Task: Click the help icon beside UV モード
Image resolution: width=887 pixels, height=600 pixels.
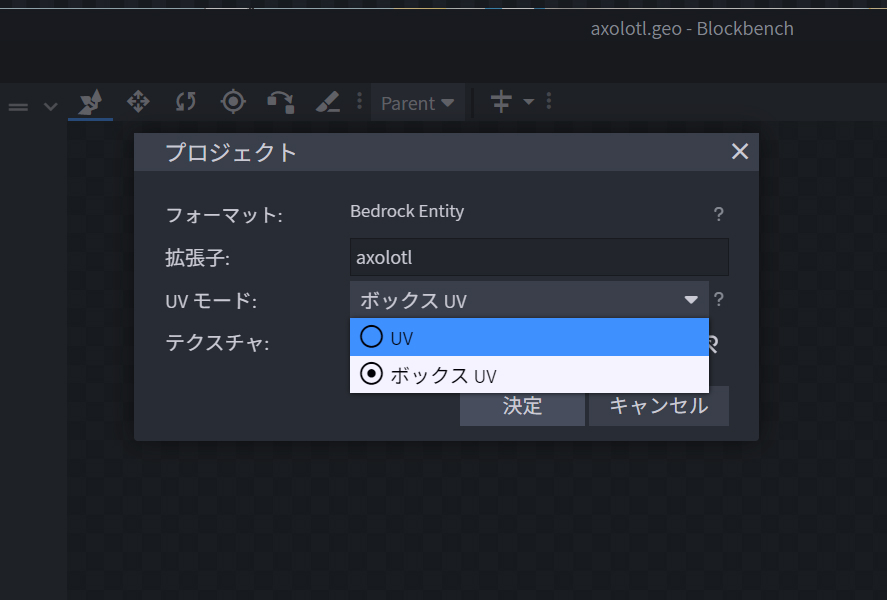Action: [718, 300]
